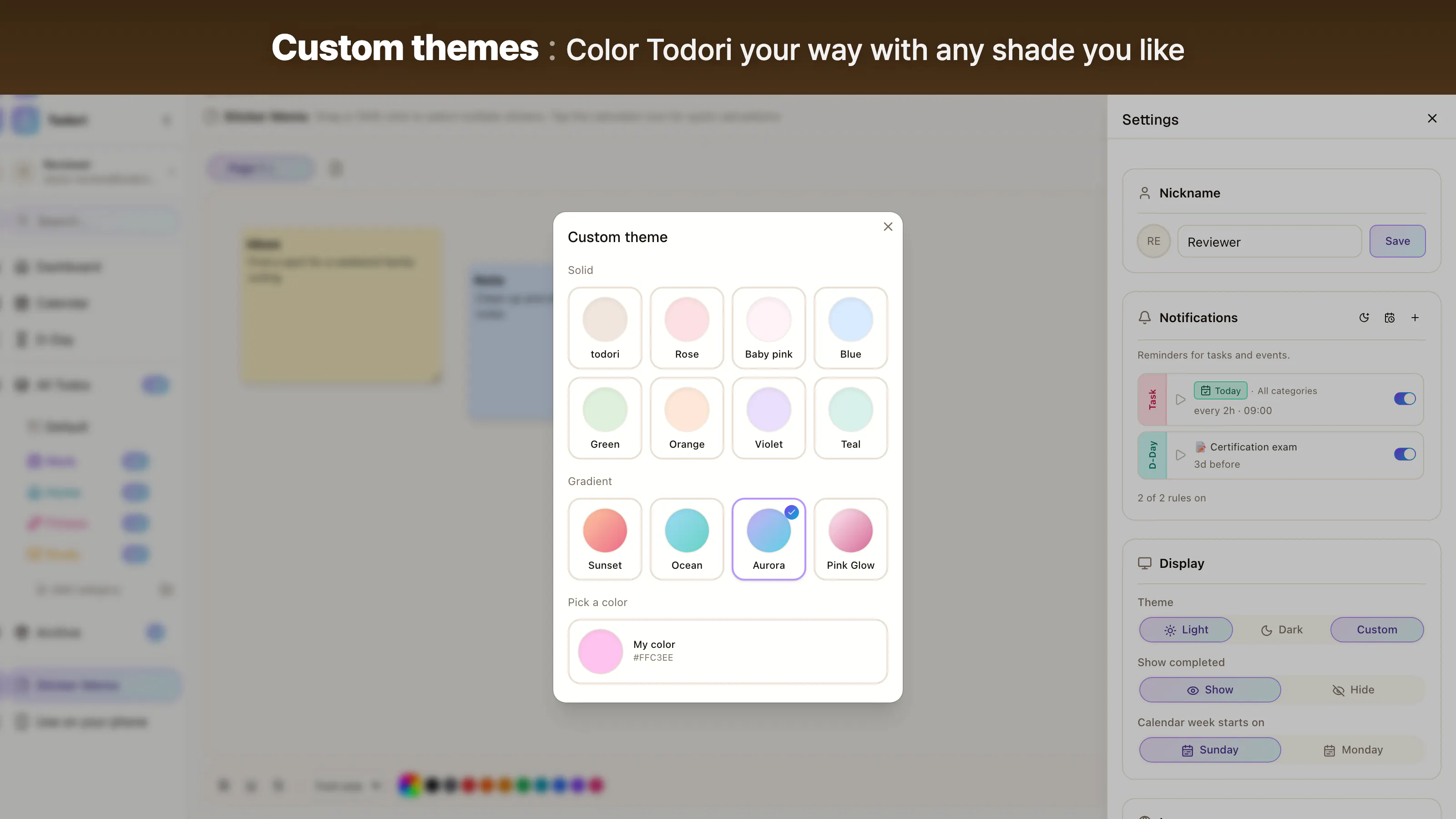Click the every 2h · 09:00 schedule text
Image resolution: width=1456 pixels, height=819 pixels.
point(1233,411)
